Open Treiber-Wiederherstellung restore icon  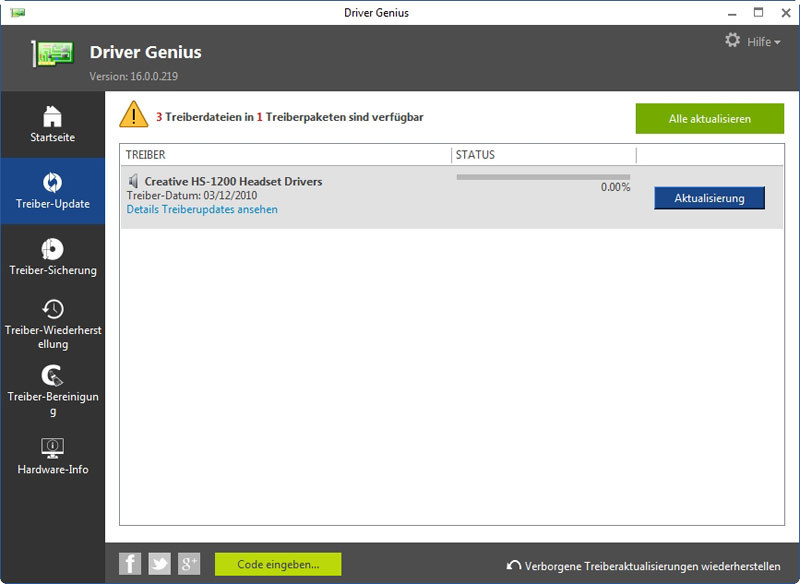point(52,309)
